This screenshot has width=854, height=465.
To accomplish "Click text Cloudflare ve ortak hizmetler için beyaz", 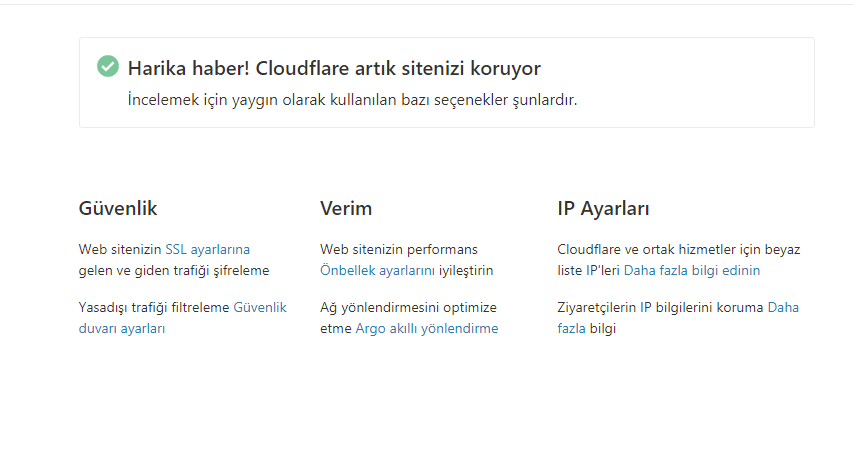I will [679, 249].
